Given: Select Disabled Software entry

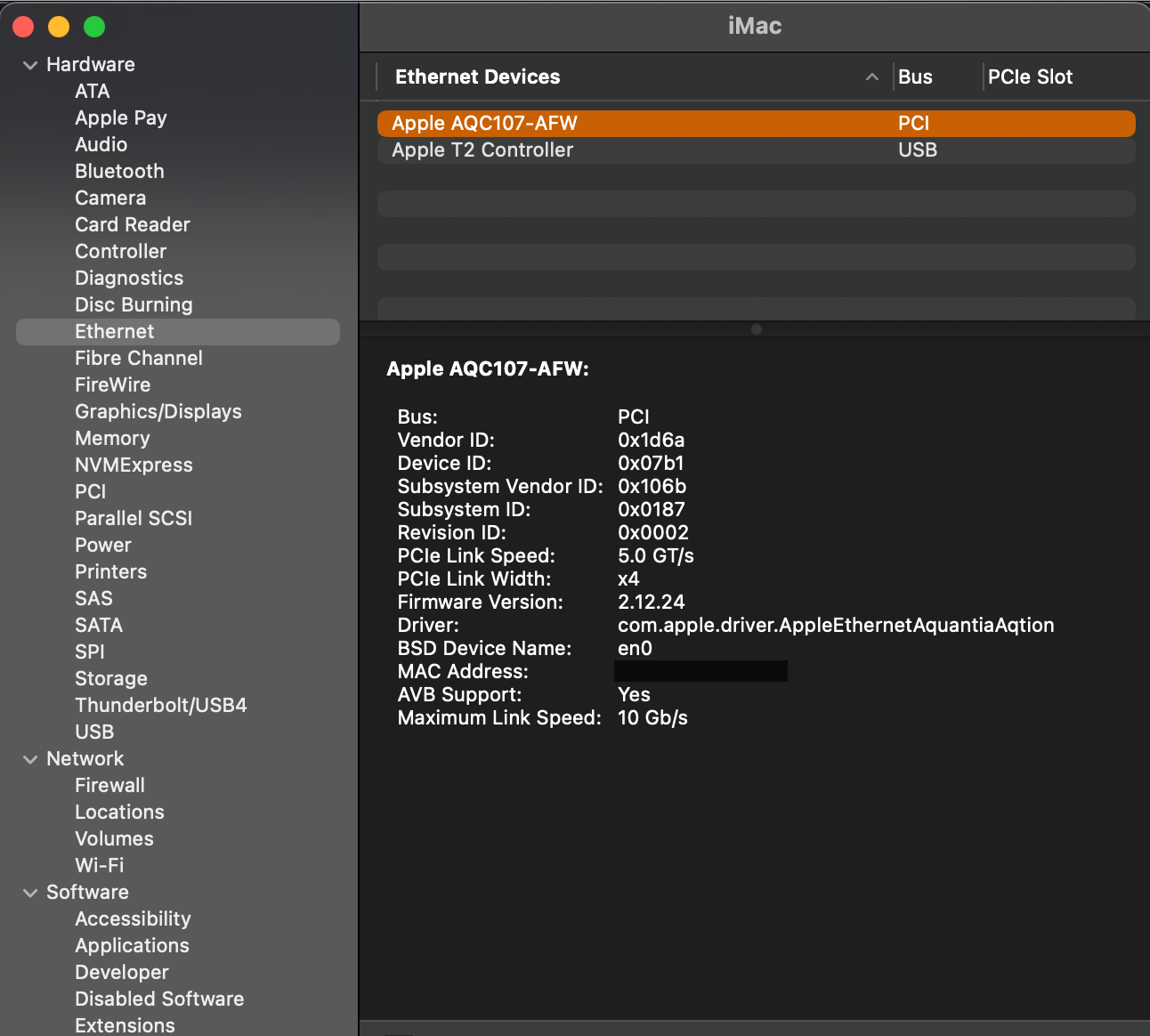Looking at the screenshot, I should (159, 1000).
